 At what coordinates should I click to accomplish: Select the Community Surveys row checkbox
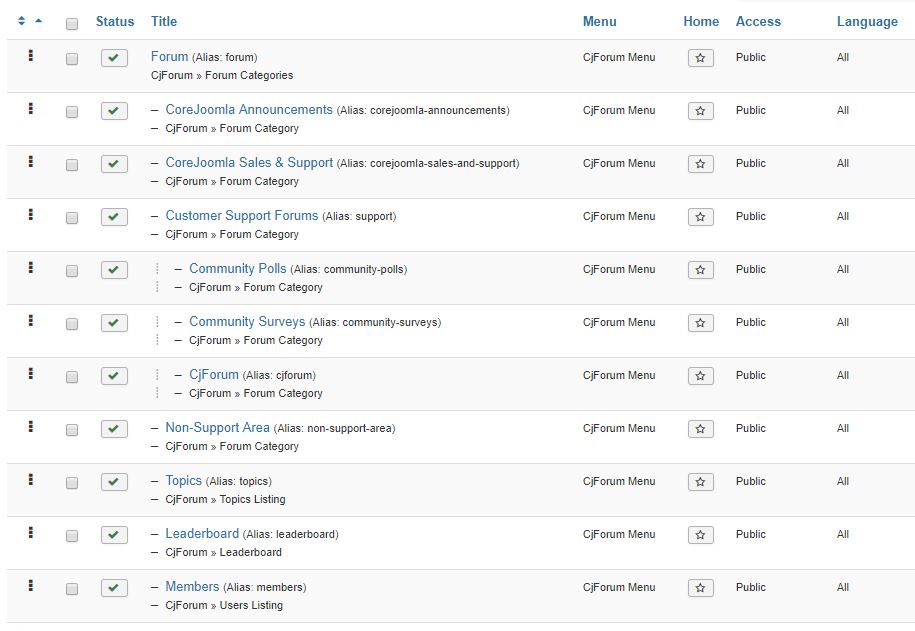[72, 324]
